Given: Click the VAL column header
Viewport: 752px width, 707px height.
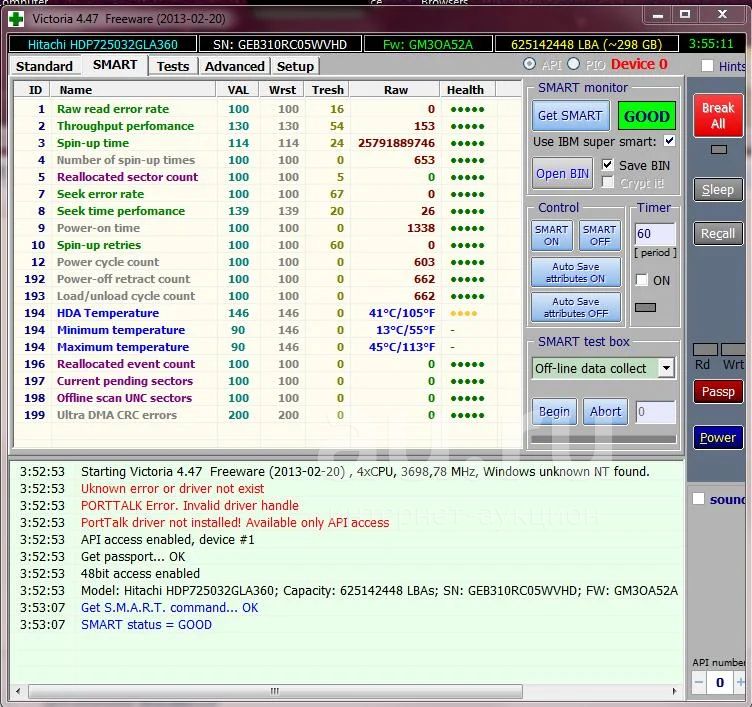Looking at the screenshot, I should 238,90.
